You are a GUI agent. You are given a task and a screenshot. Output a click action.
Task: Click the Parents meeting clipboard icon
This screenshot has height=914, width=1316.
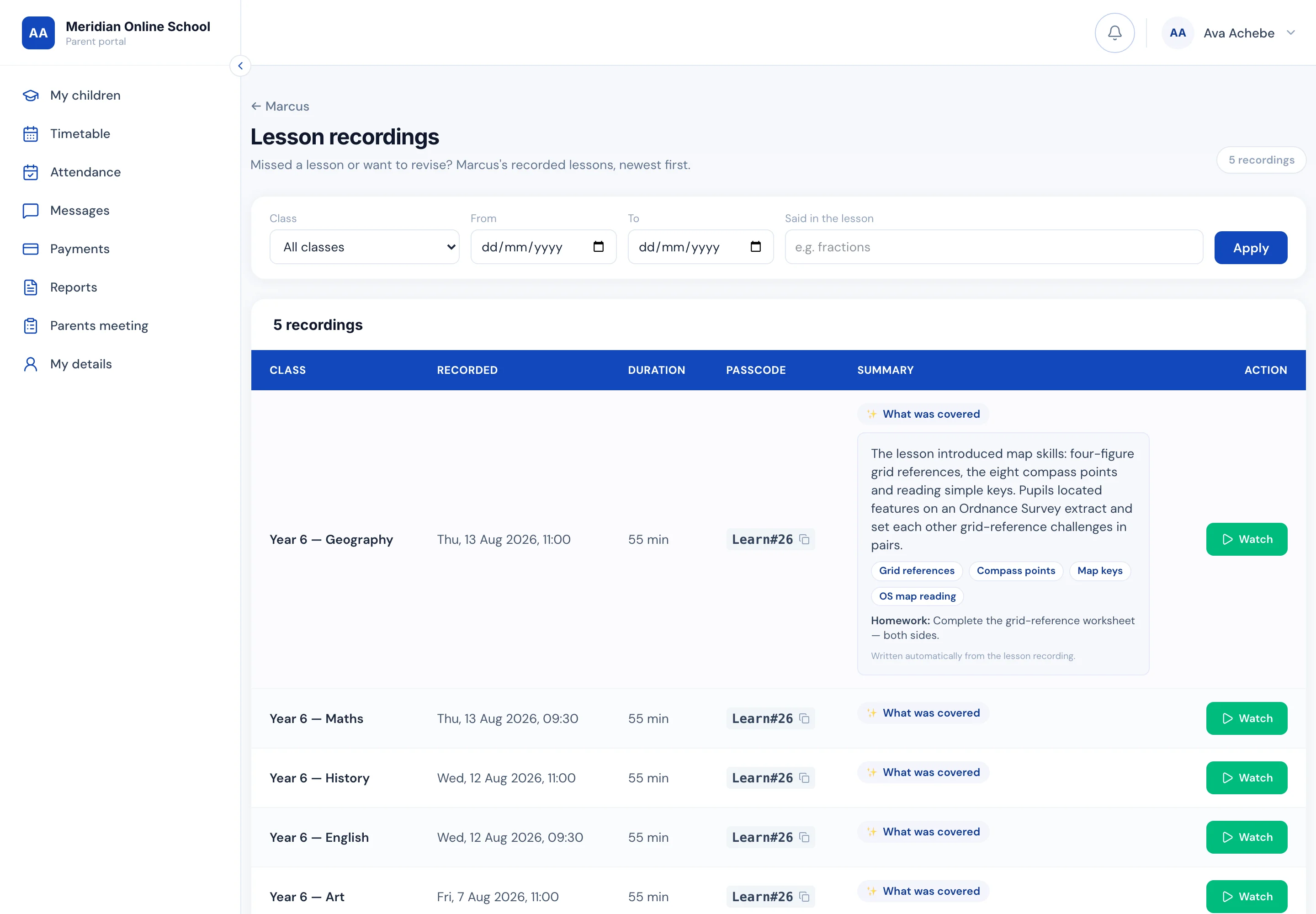click(x=30, y=325)
